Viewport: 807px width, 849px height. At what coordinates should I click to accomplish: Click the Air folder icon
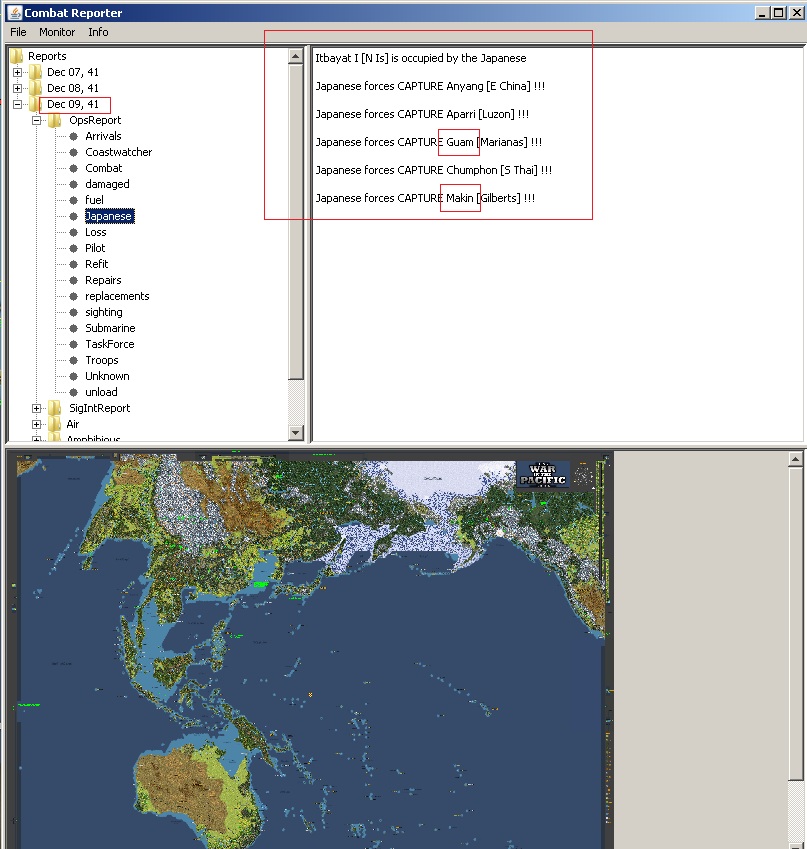55,424
